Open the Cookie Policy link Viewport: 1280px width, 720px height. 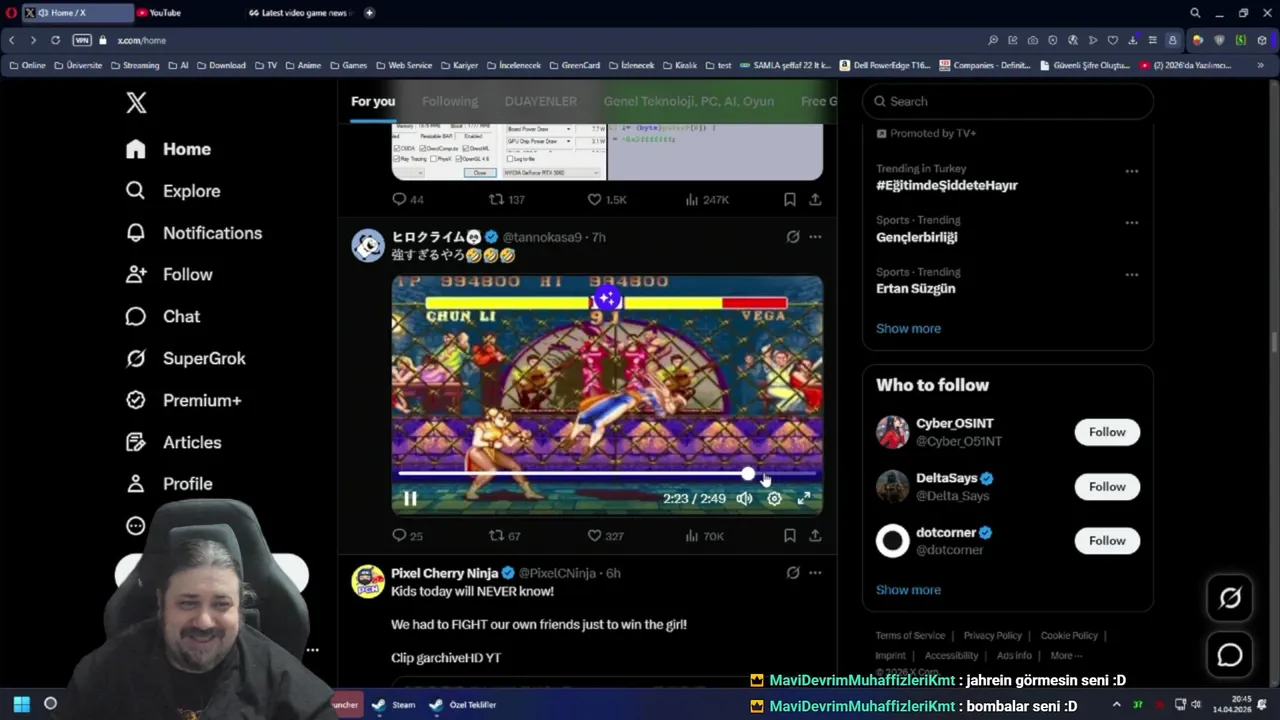pos(1069,635)
